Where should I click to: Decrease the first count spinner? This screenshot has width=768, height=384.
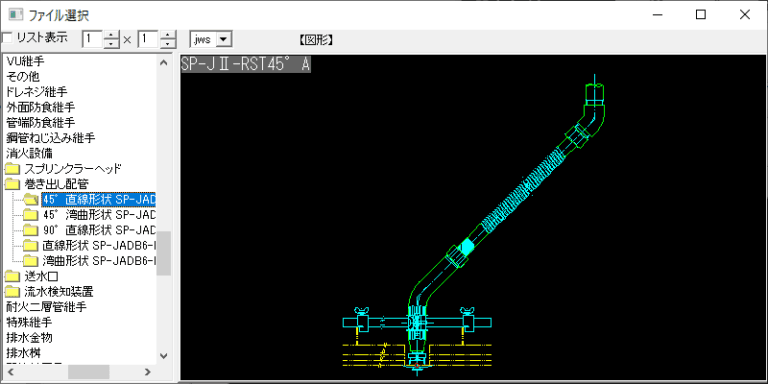pyautogui.click(x=112, y=44)
